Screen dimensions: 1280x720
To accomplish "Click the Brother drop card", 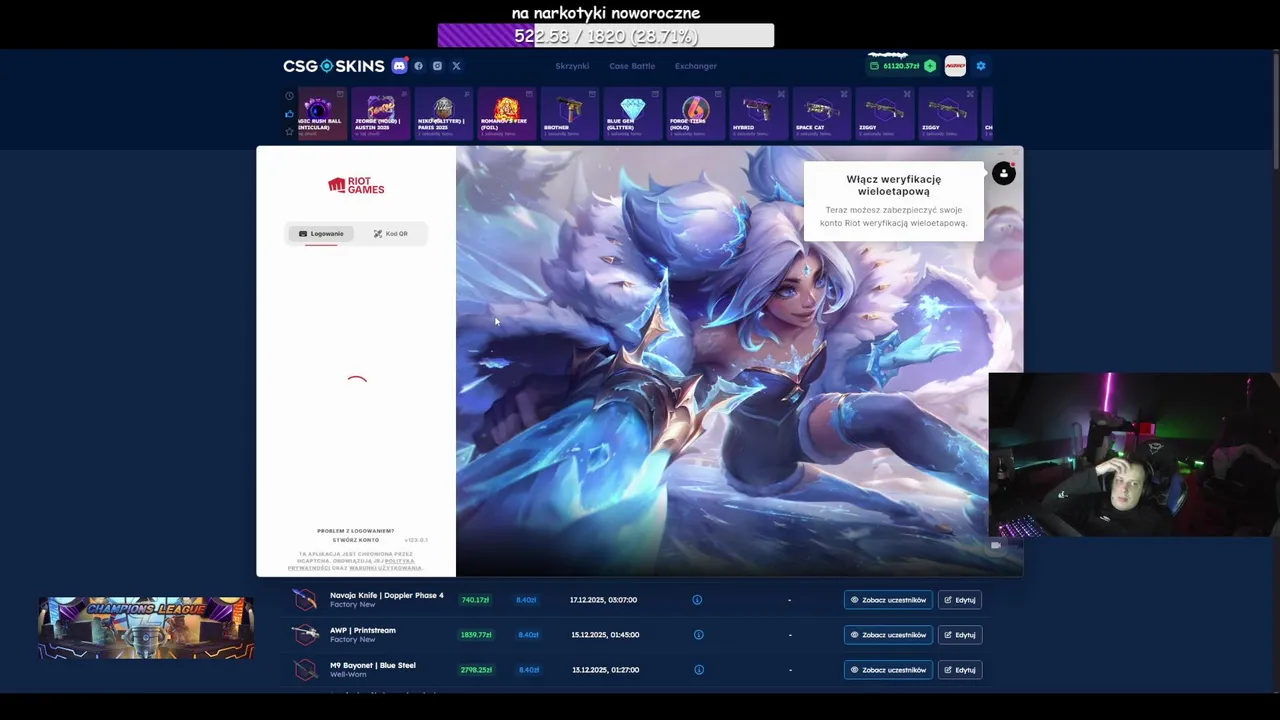I will 569,113.
